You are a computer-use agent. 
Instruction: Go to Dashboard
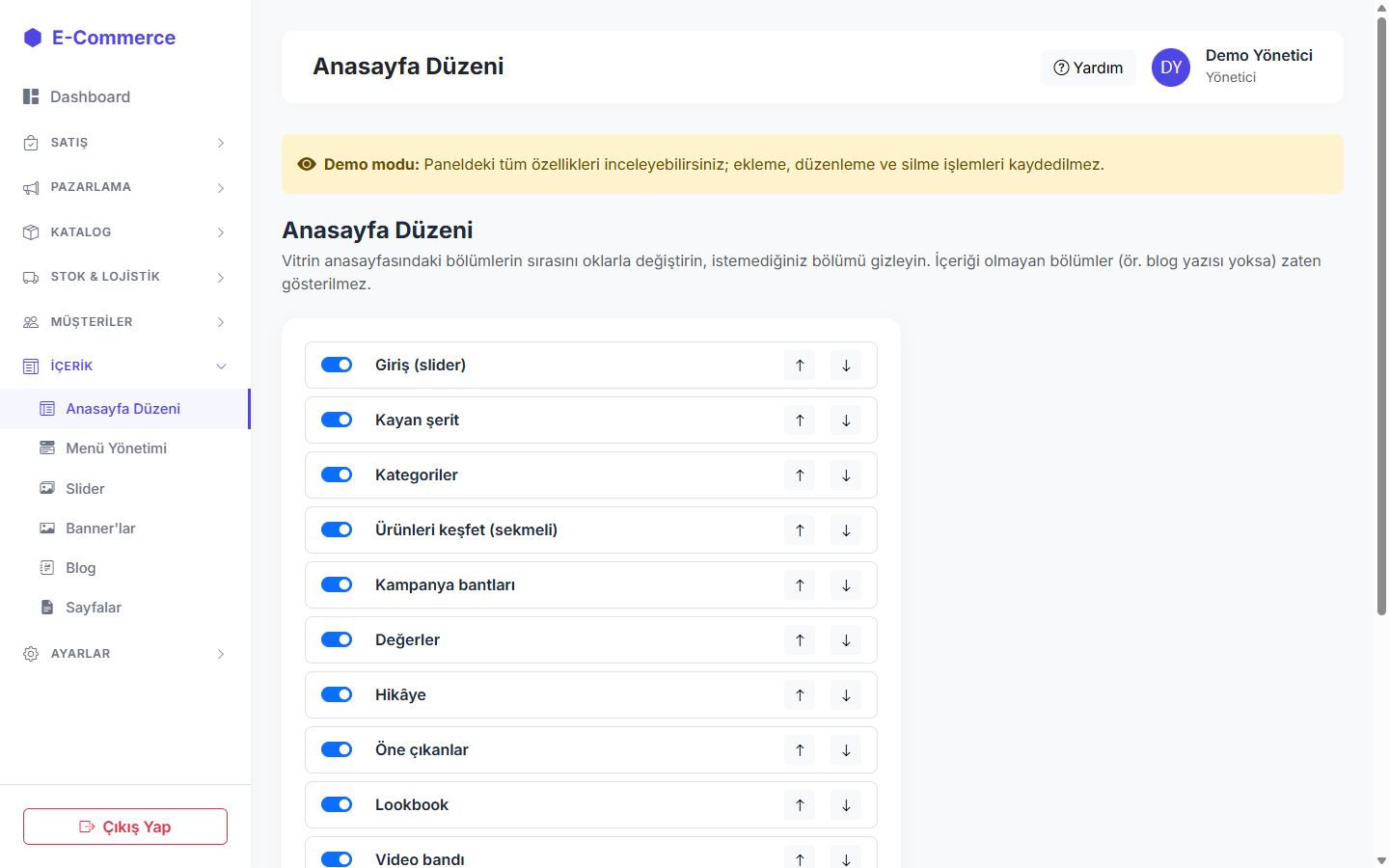[125, 96]
